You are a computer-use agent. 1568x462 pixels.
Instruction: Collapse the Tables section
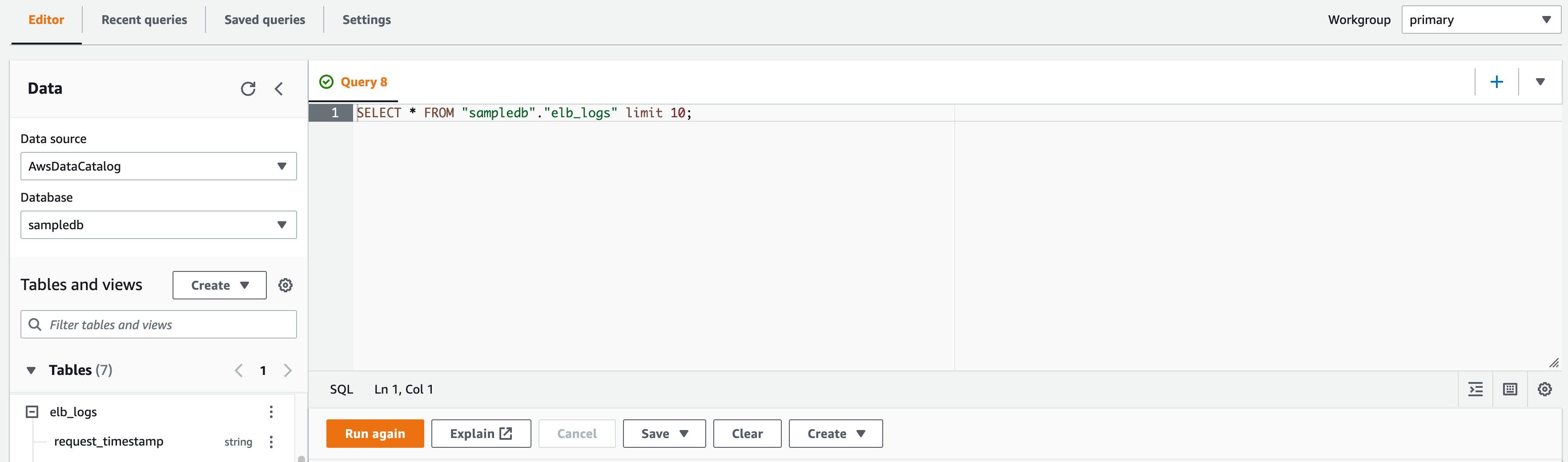(31, 370)
